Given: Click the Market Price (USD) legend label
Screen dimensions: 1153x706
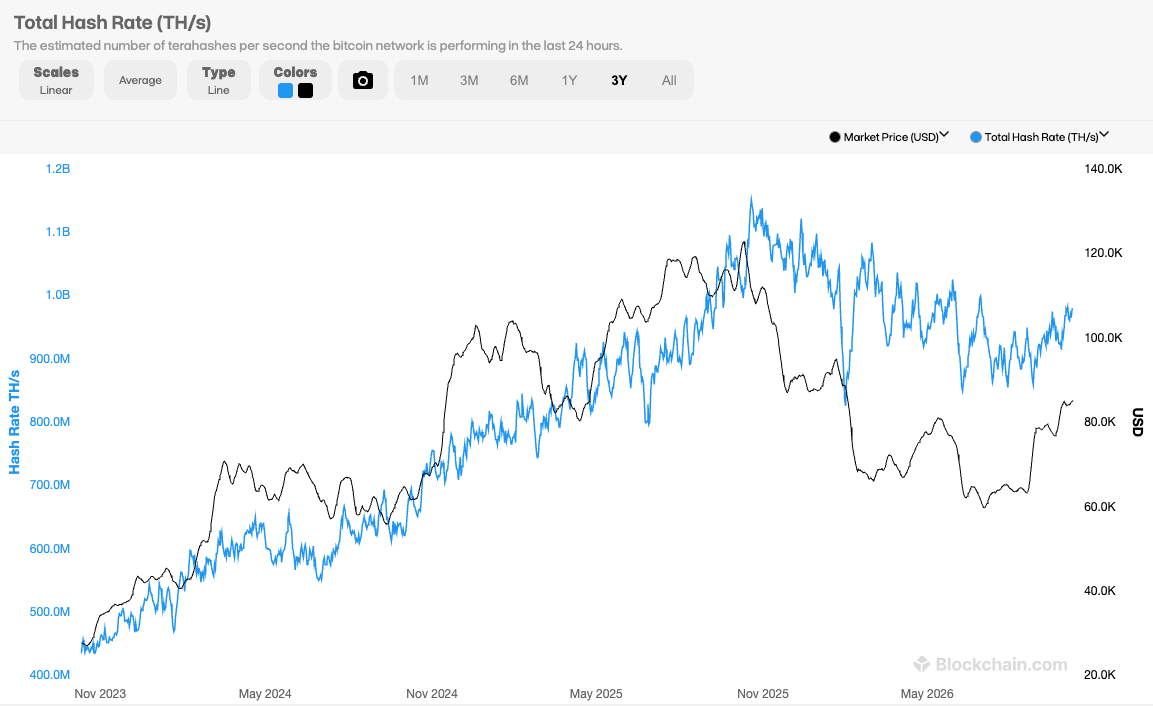Looking at the screenshot, I should point(890,137).
